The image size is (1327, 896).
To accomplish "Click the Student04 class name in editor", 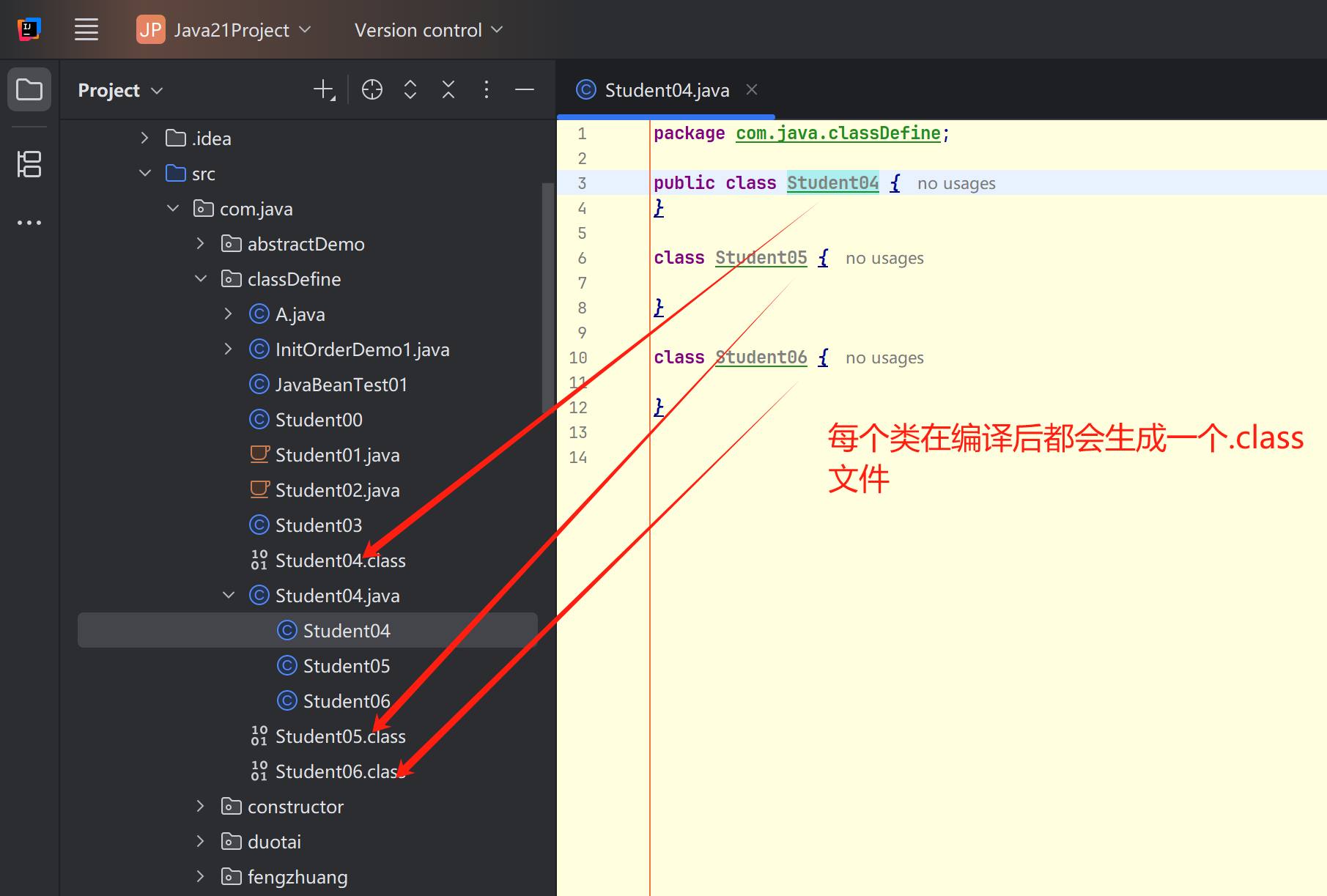I will (x=832, y=183).
